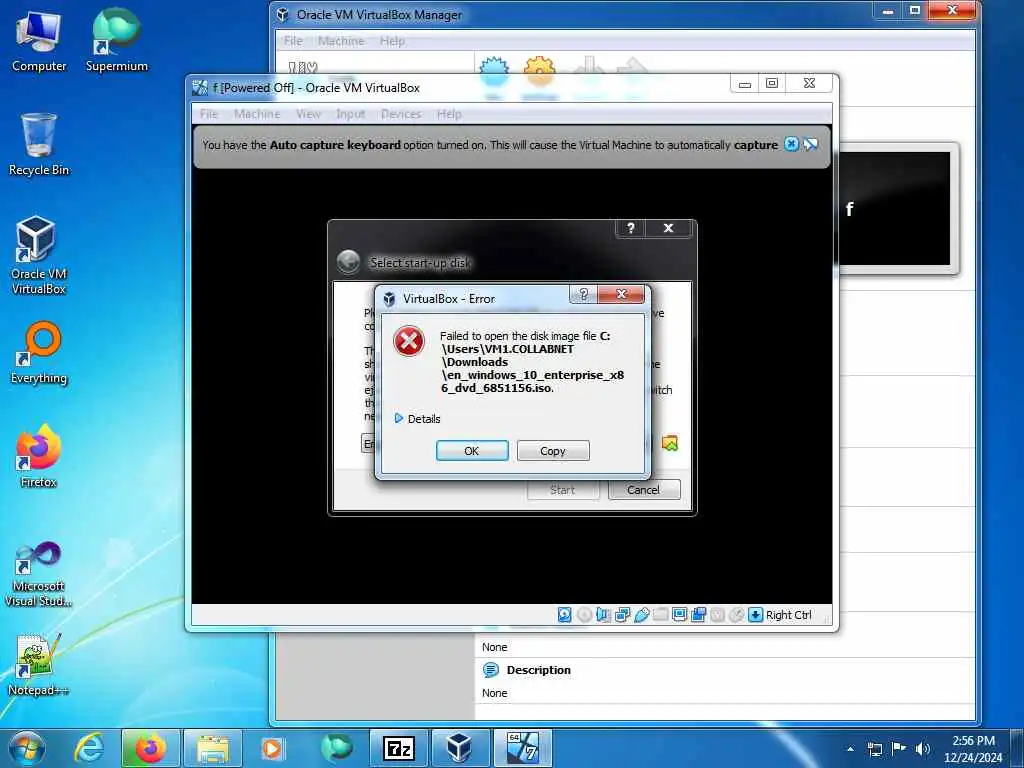Click taskbar clock showing 2:56 PM
The height and width of the screenshot is (768, 1024).
(x=973, y=749)
